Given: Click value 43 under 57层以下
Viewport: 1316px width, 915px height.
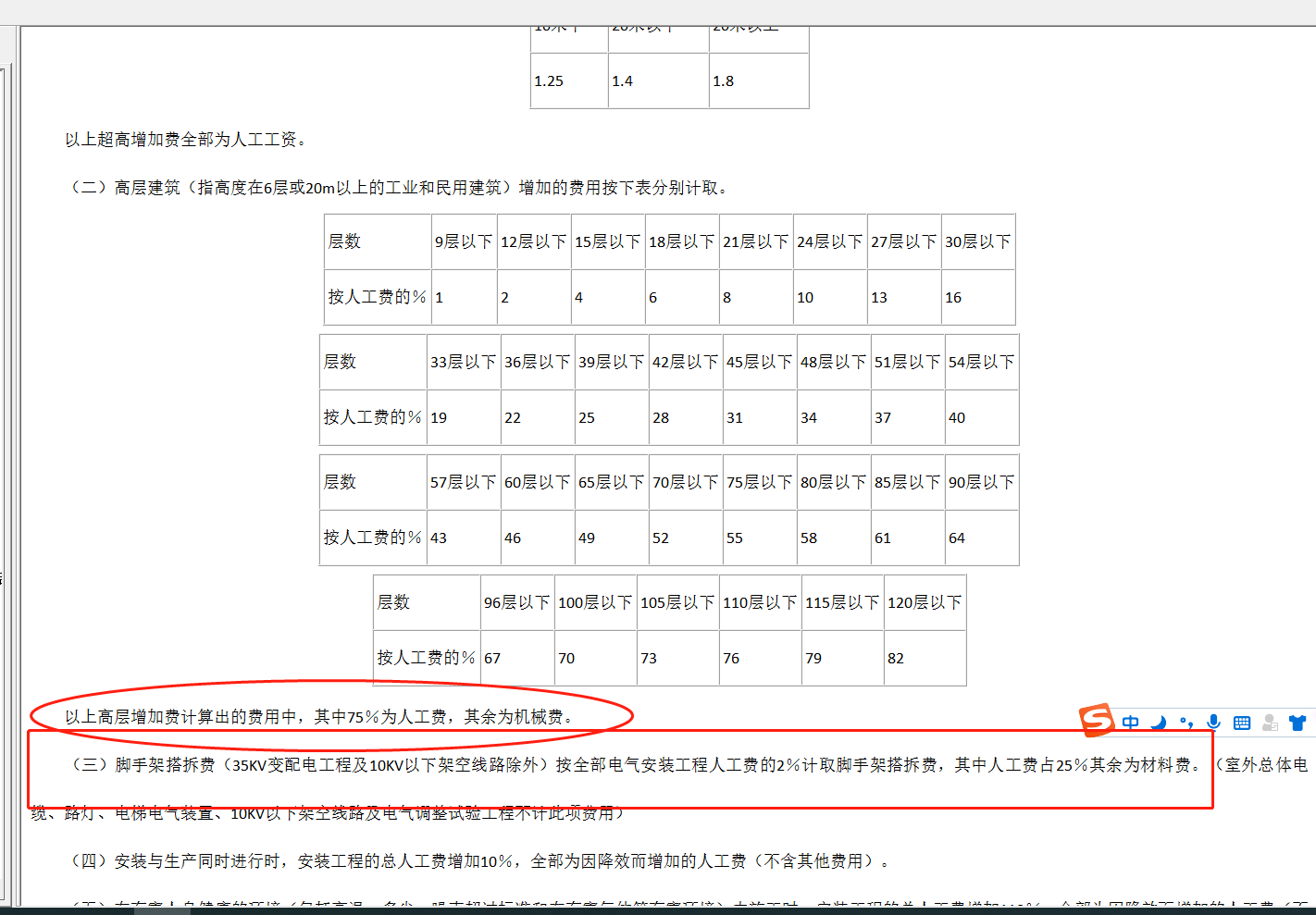Looking at the screenshot, I should (x=464, y=538).
